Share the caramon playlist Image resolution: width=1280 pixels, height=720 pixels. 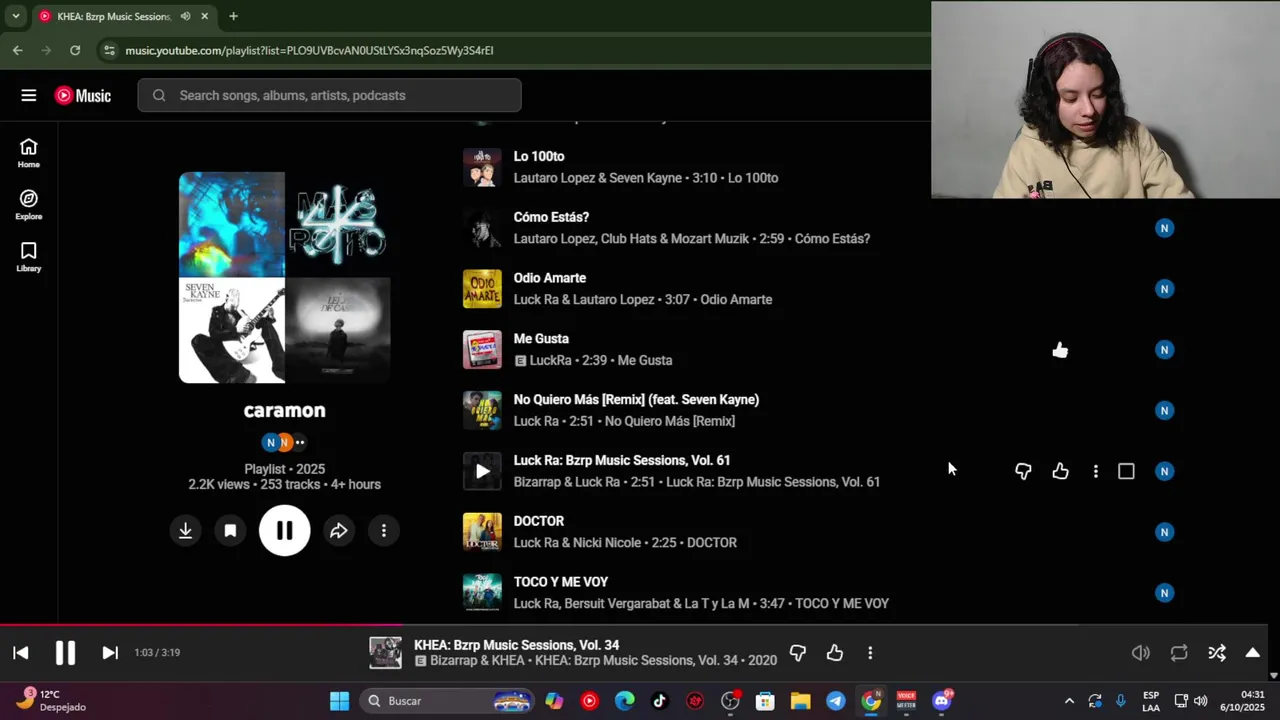(x=339, y=531)
